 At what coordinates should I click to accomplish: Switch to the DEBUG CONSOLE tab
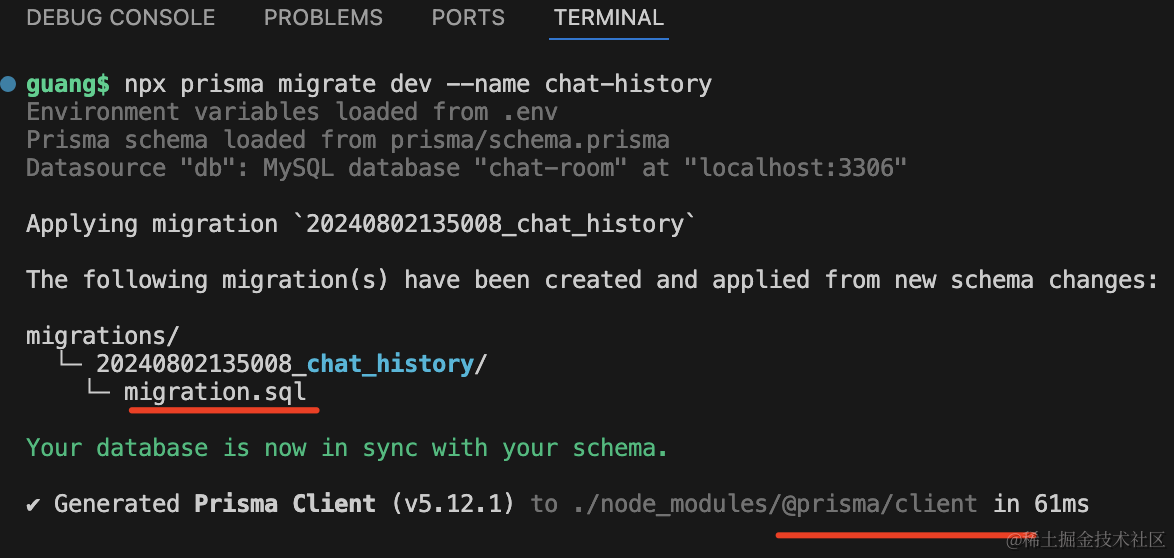coord(121,18)
